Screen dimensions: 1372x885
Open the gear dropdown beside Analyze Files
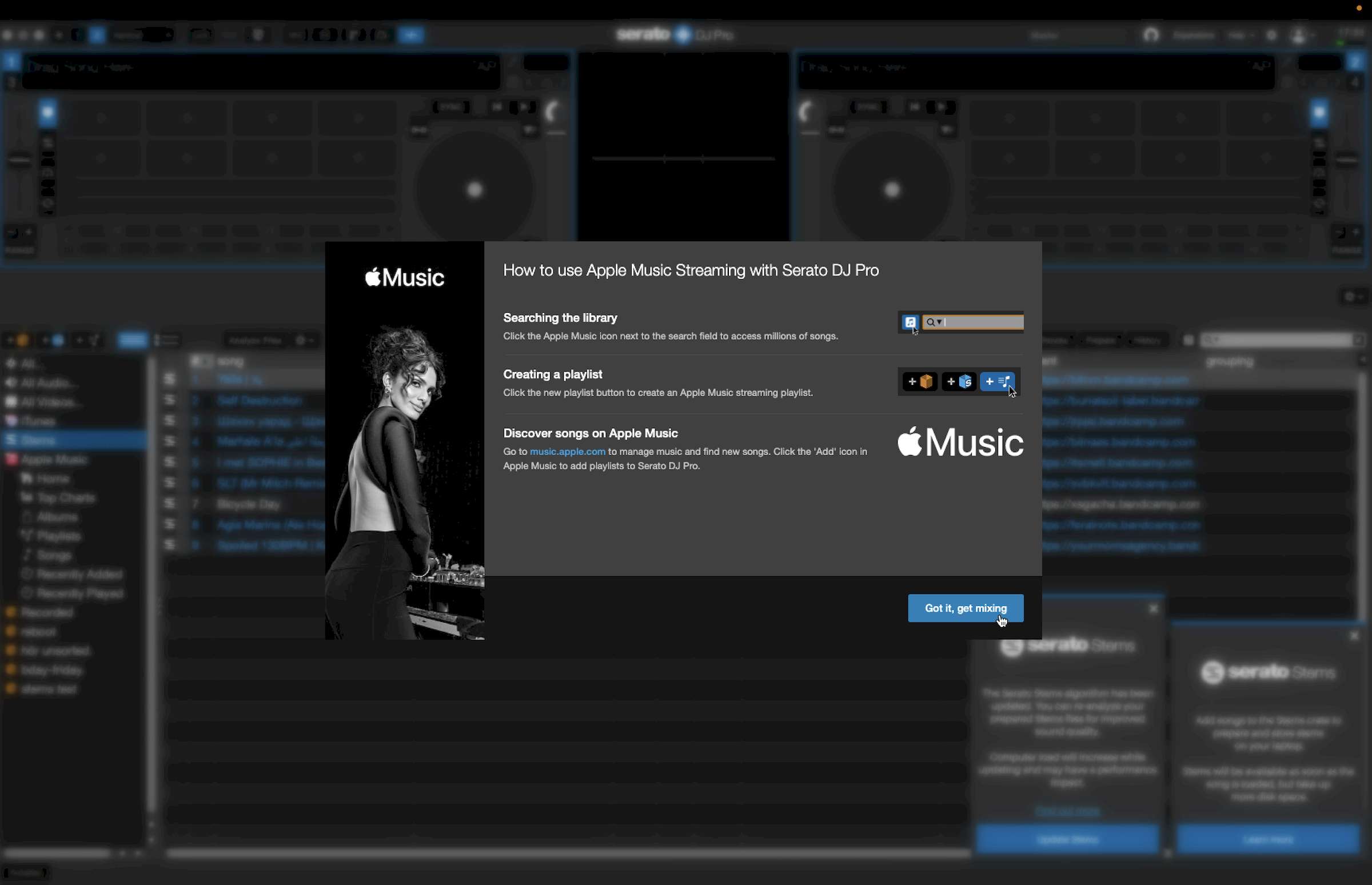[305, 340]
